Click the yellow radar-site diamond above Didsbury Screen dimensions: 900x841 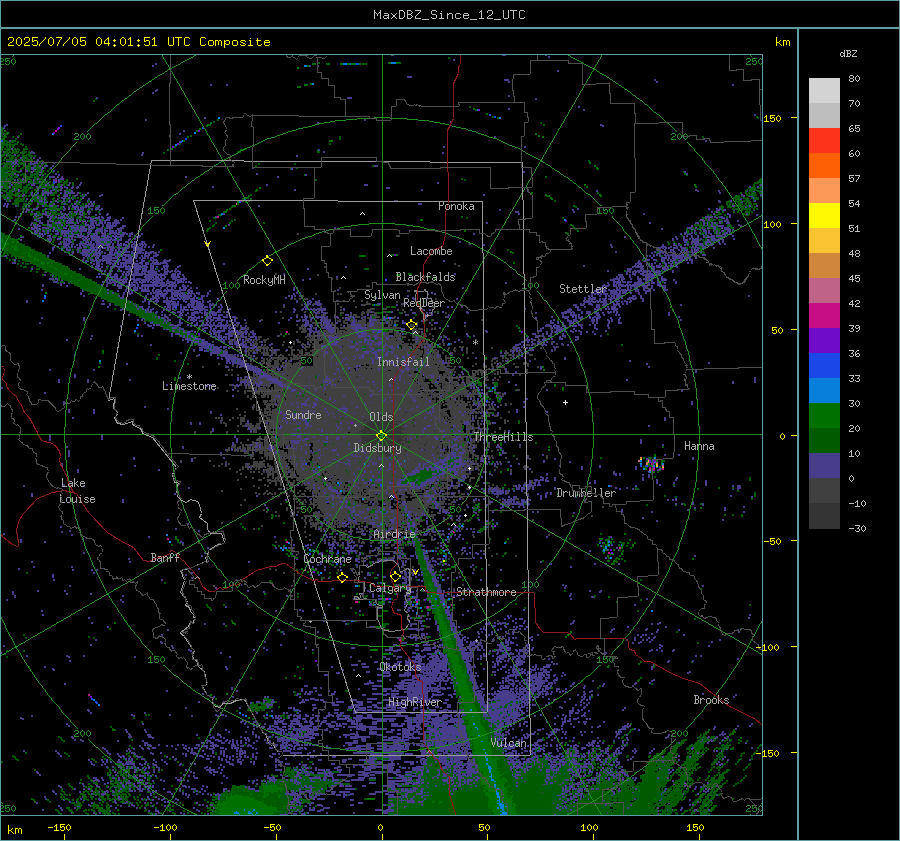(382, 435)
